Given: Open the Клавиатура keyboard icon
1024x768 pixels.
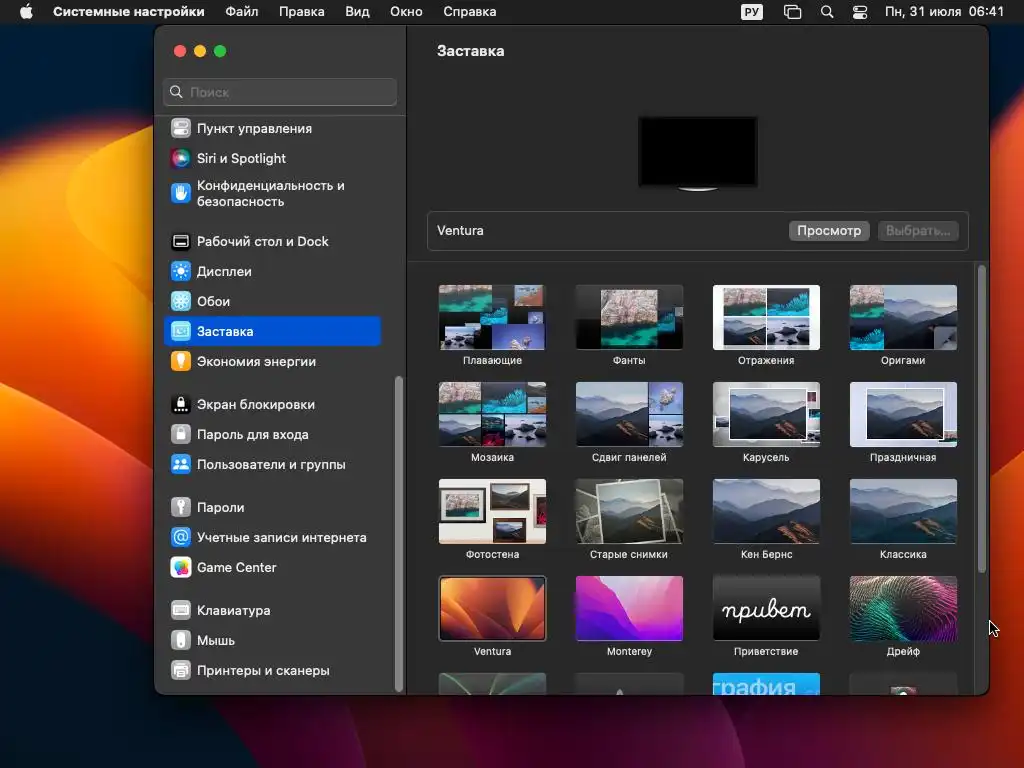Looking at the screenshot, I should point(181,610).
